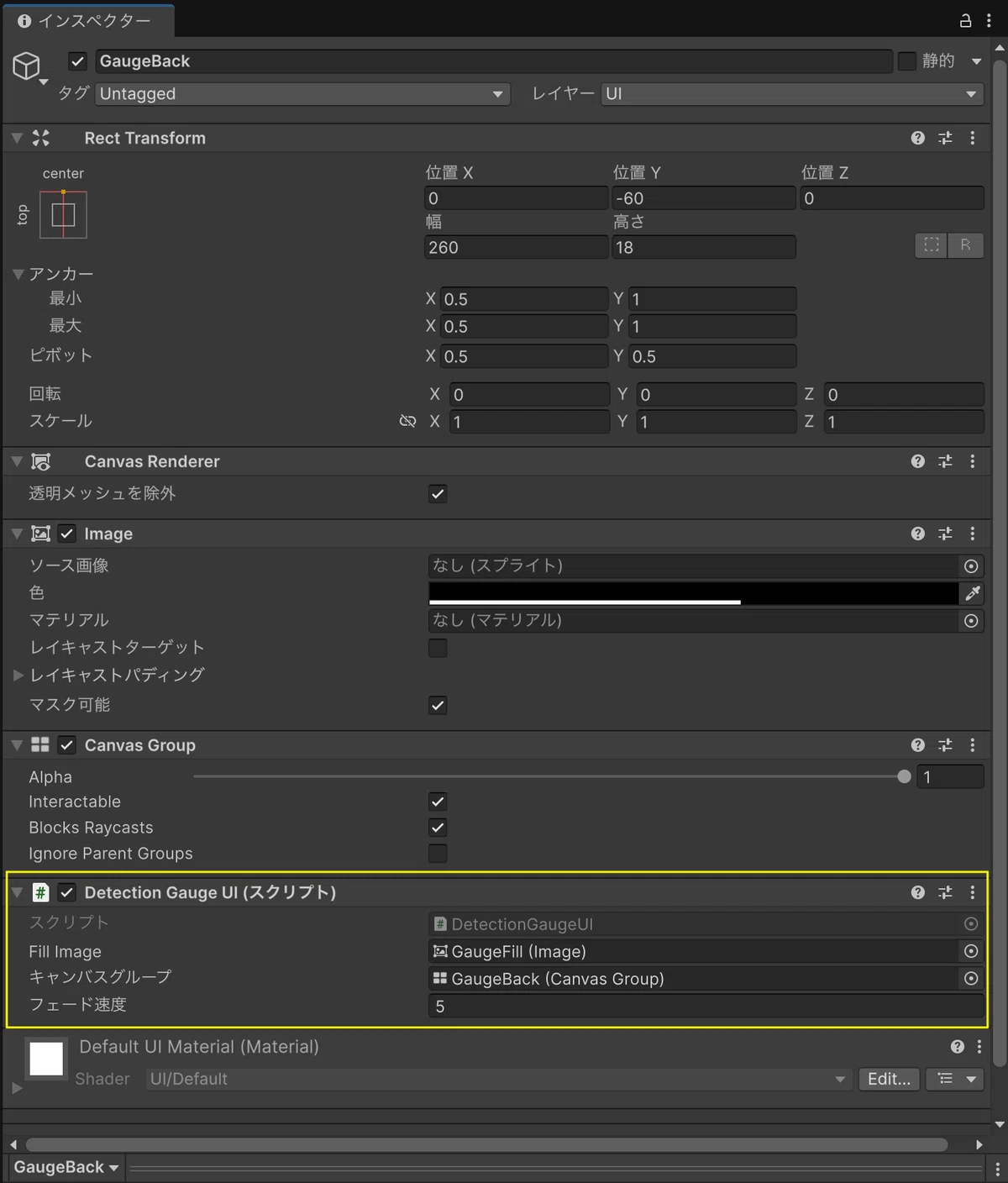Toggle the GaugeBack active checkbox

coord(77,61)
